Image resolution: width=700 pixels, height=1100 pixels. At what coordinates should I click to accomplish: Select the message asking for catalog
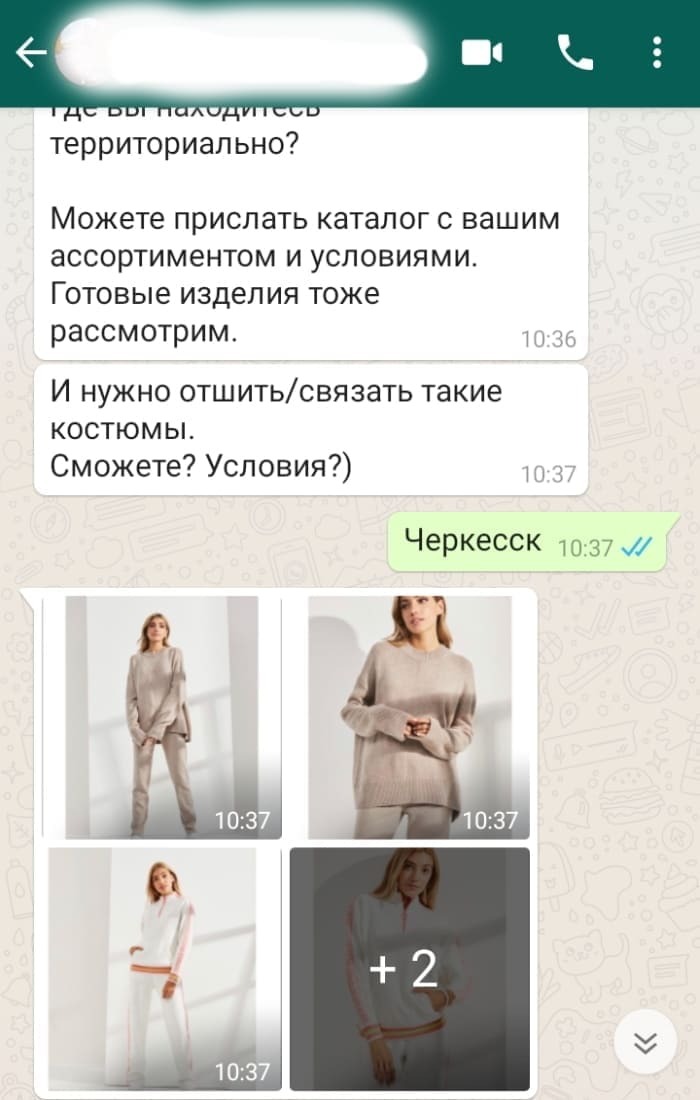point(311,232)
